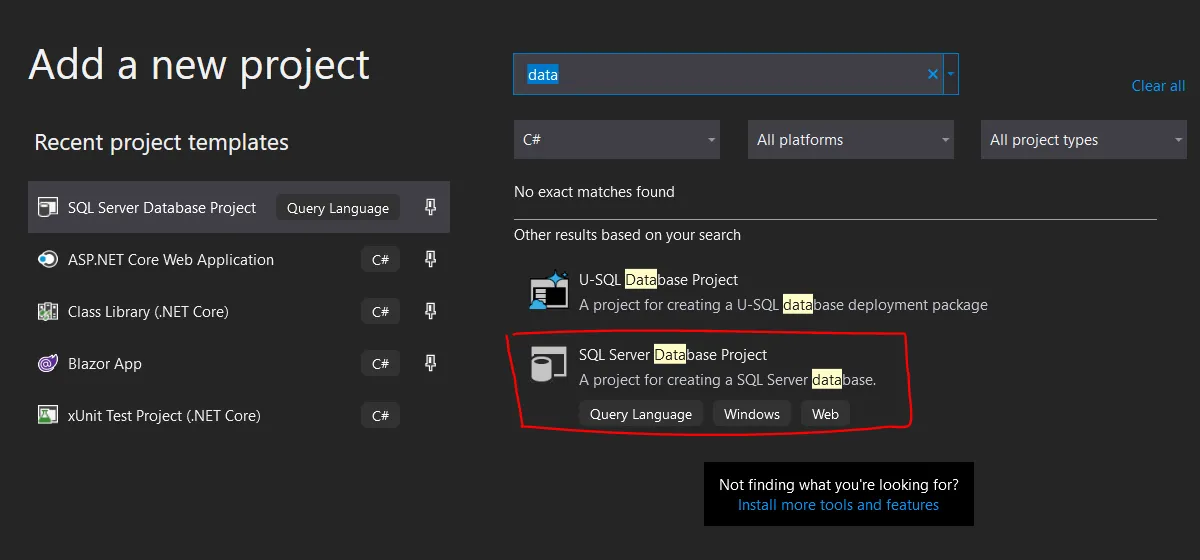Open the C# language filter dropdown
The width and height of the screenshot is (1200, 560).
(x=616, y=140)
